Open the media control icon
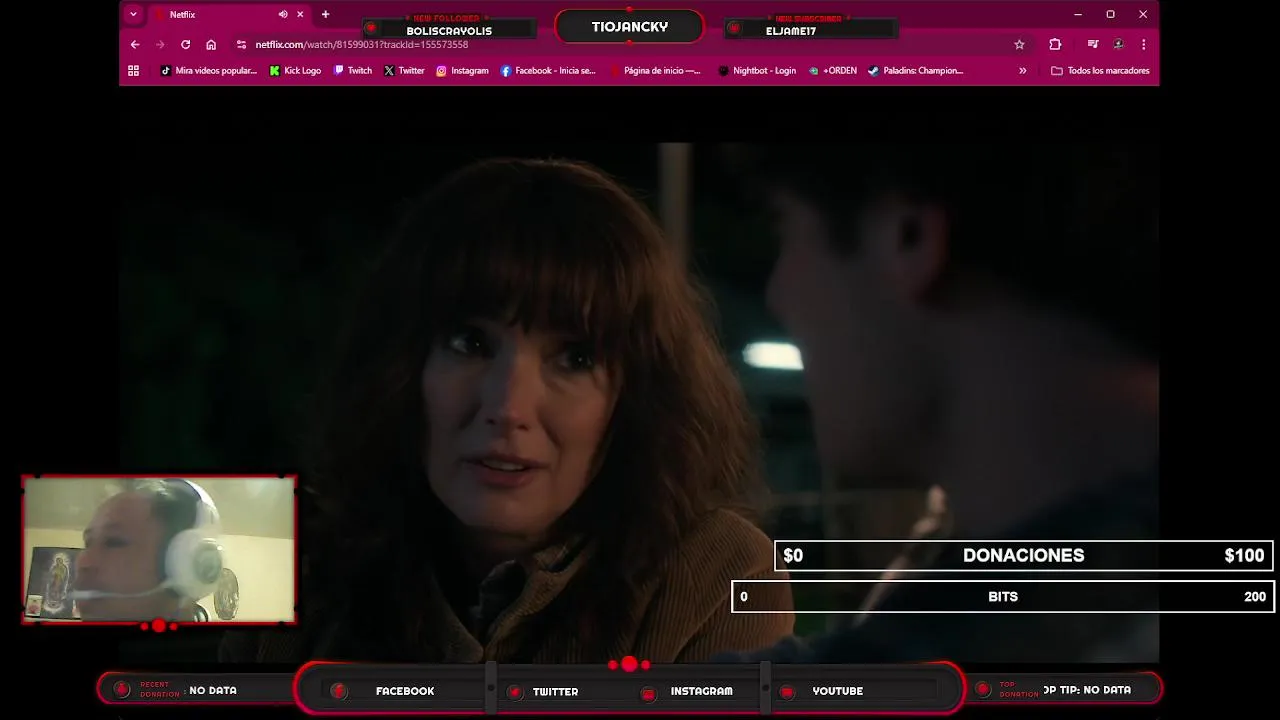The height and width of the screenshot is (720, 1280). (1093, 44)
